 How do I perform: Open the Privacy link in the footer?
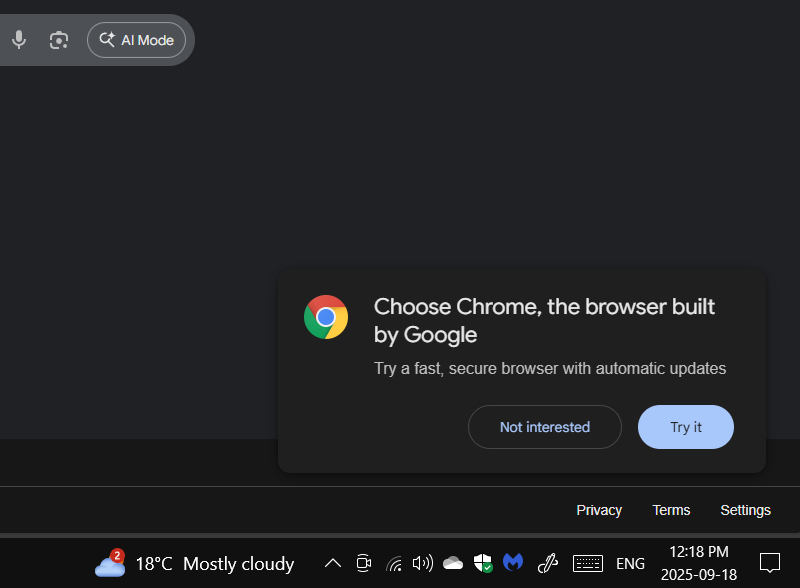[x=599, y=510]
